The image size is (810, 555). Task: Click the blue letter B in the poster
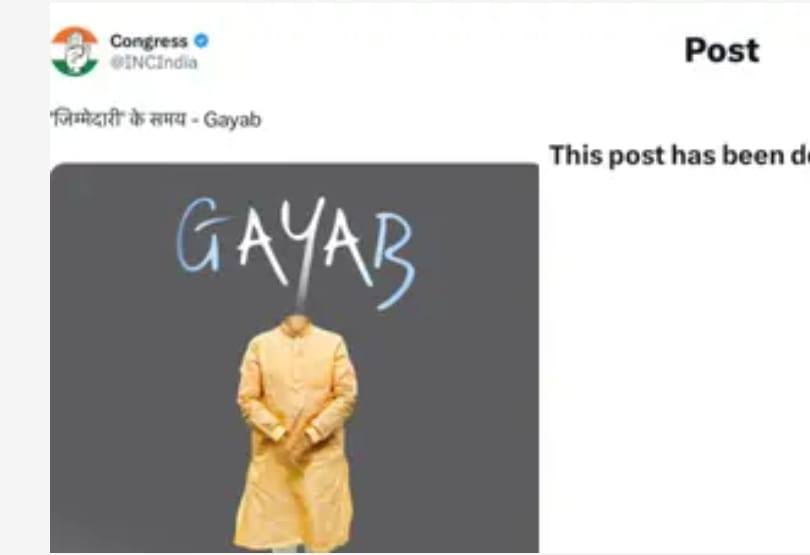395,260
